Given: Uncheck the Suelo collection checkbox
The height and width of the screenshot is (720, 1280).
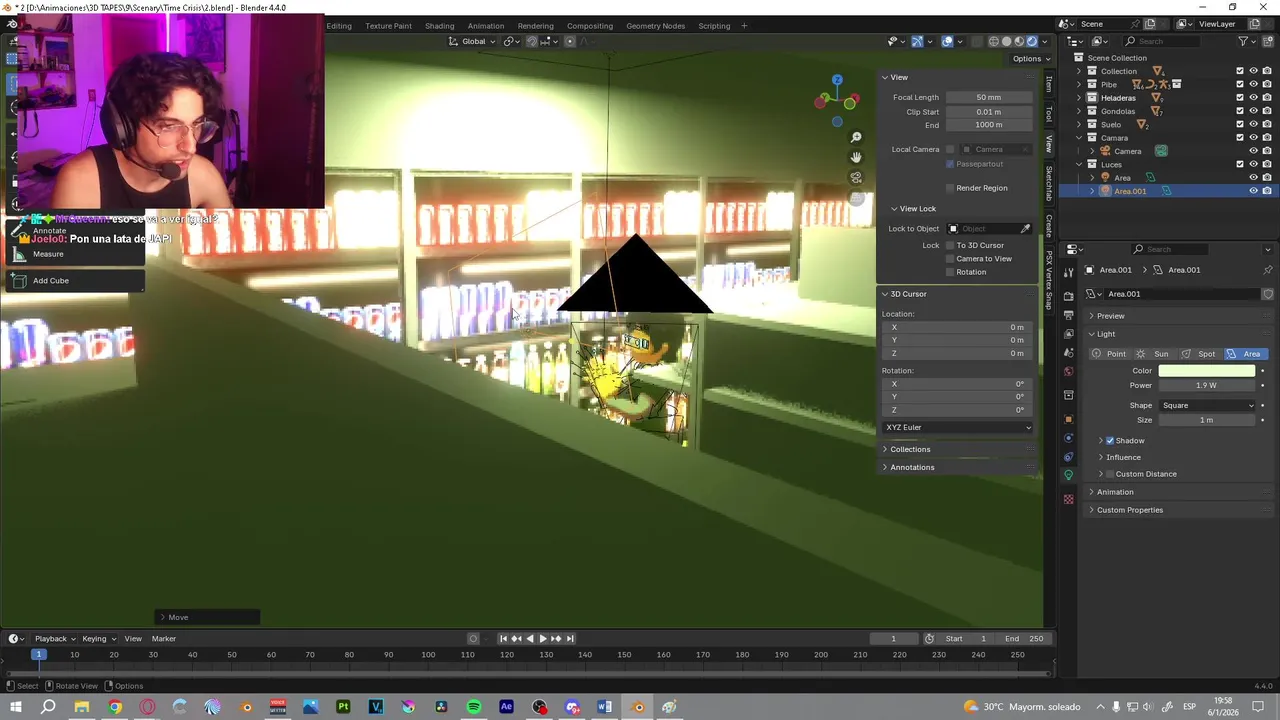Looking at the screenshot, I should click(1240, 124).
